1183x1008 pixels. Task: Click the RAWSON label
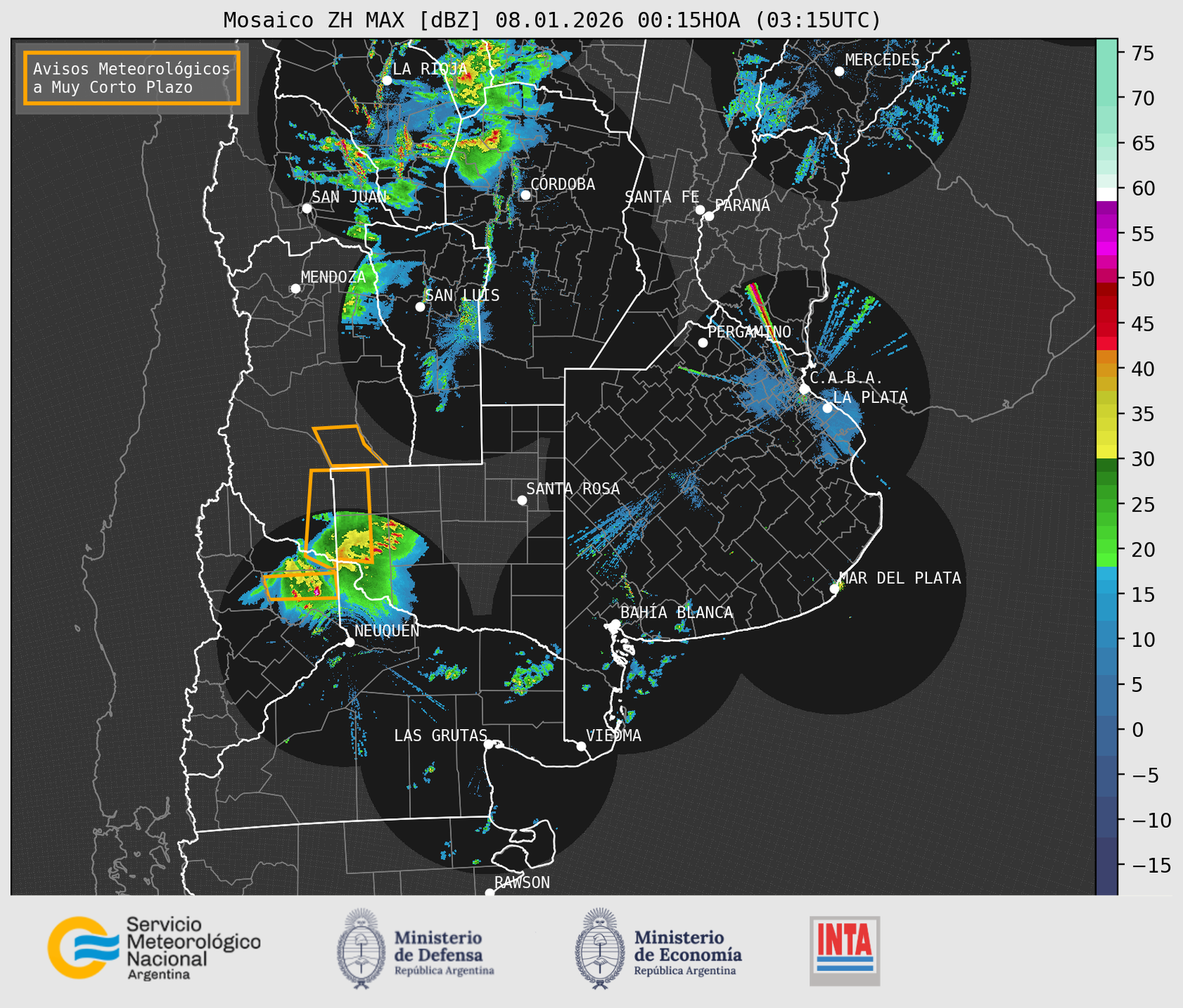(x=522, y=883)
